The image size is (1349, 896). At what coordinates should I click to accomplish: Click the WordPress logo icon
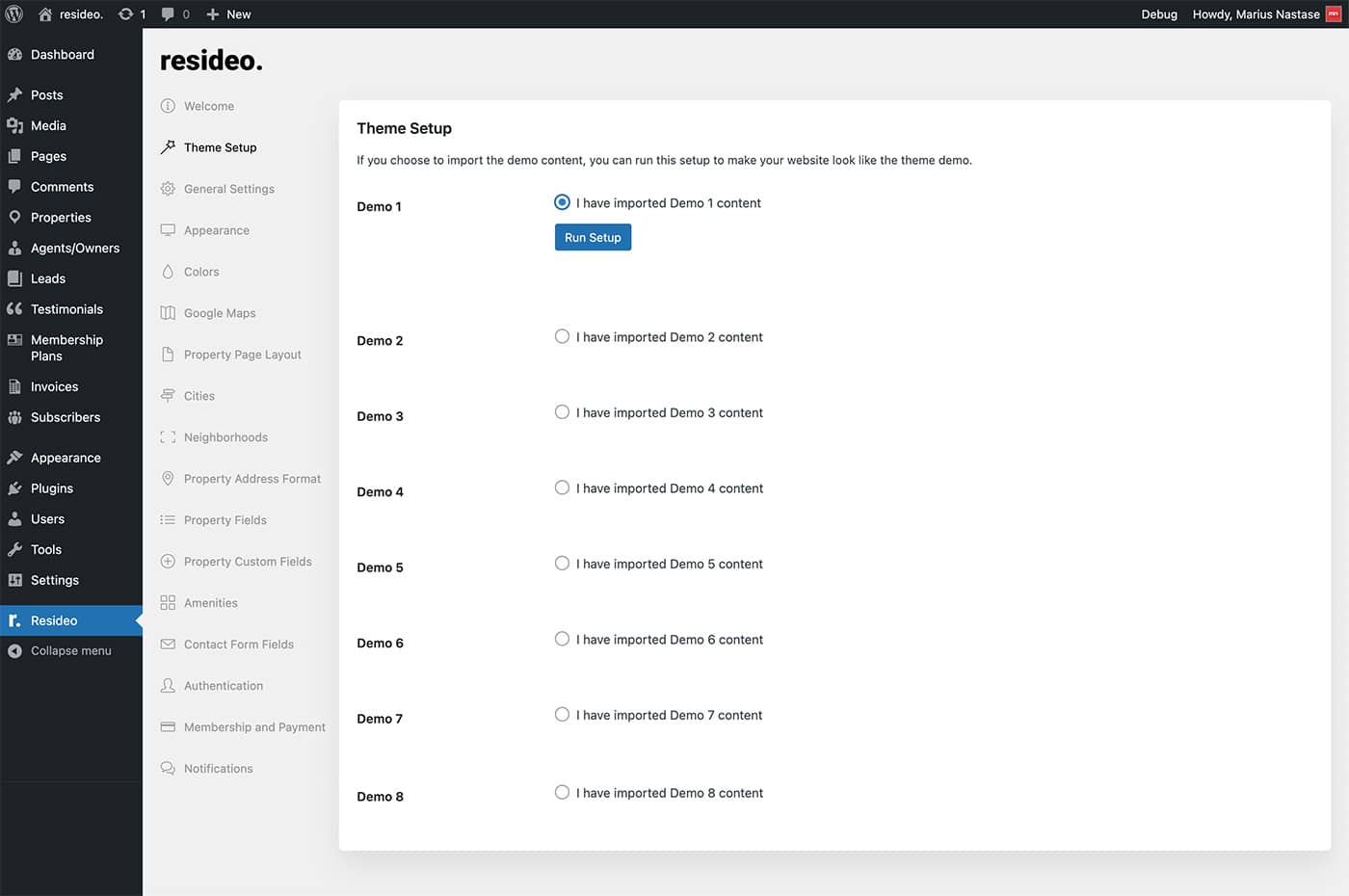pyautogui.click(x=14, y=14)
